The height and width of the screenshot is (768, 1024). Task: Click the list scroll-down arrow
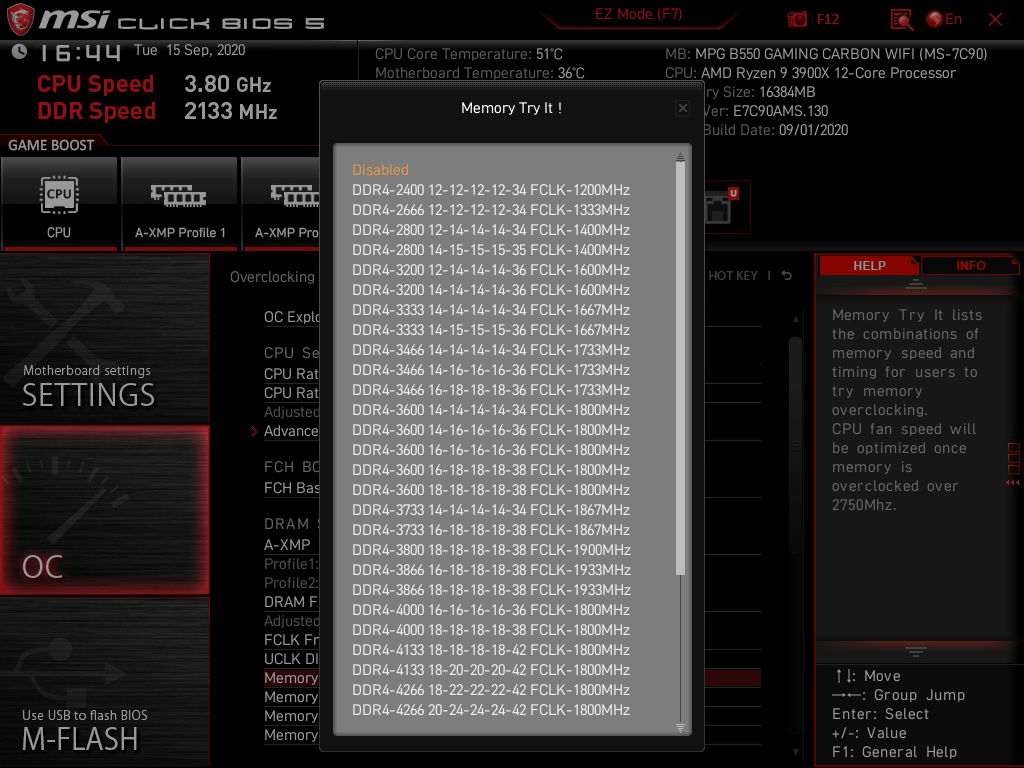point(680,728)
